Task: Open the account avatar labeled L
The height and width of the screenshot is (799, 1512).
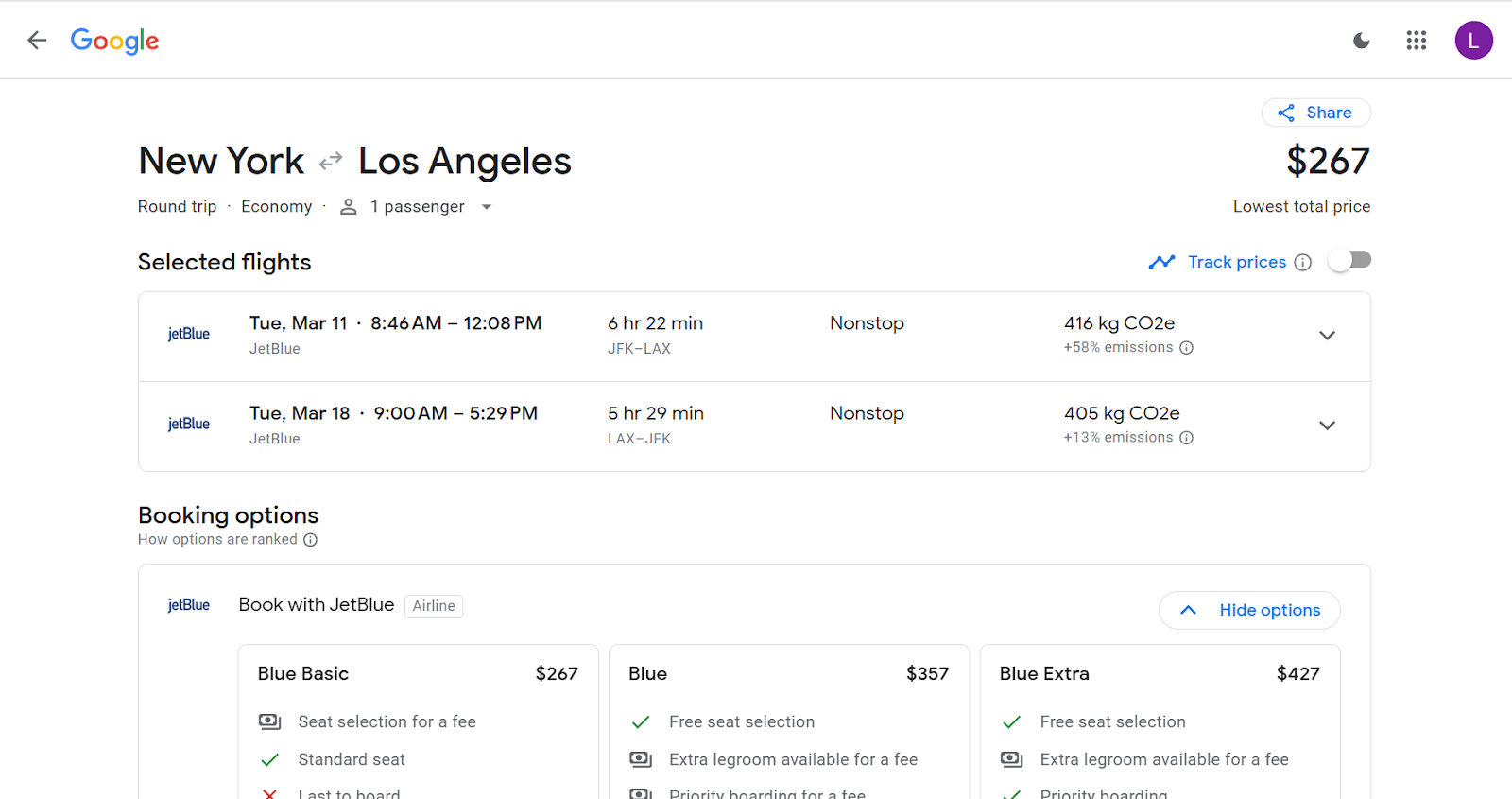Action: (x=1473, y=41)
